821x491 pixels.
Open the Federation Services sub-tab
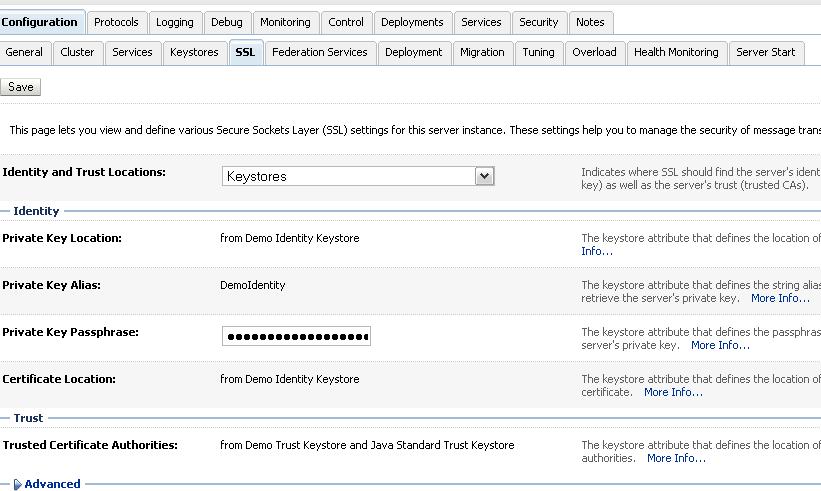319,52
